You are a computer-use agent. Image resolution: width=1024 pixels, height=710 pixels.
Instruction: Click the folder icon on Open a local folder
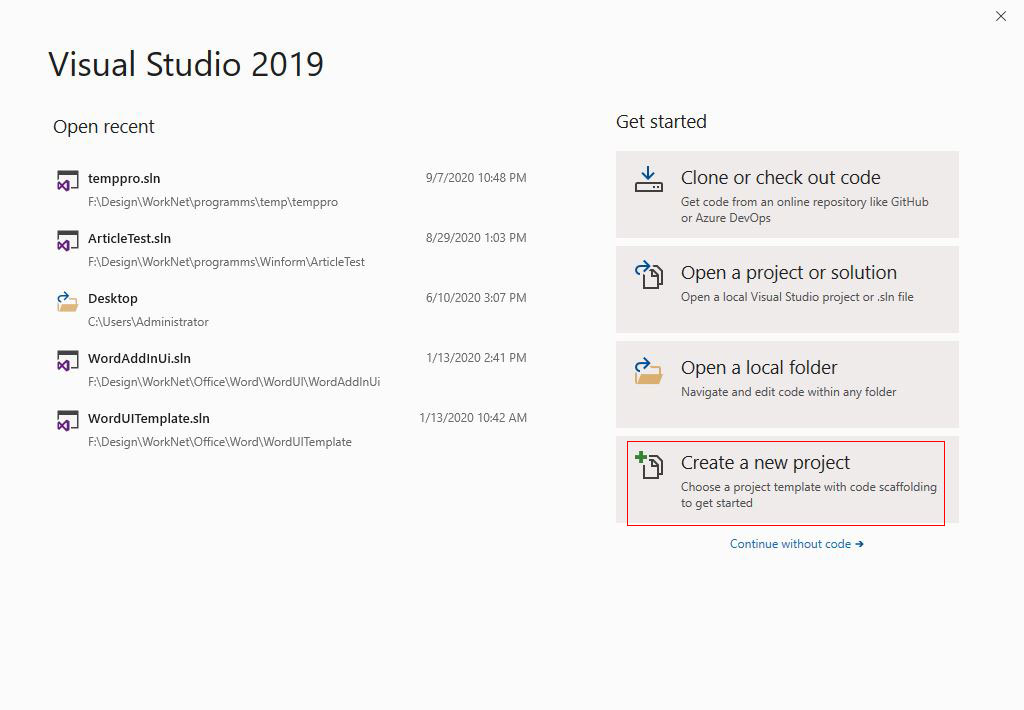click(x=648, y=370)
